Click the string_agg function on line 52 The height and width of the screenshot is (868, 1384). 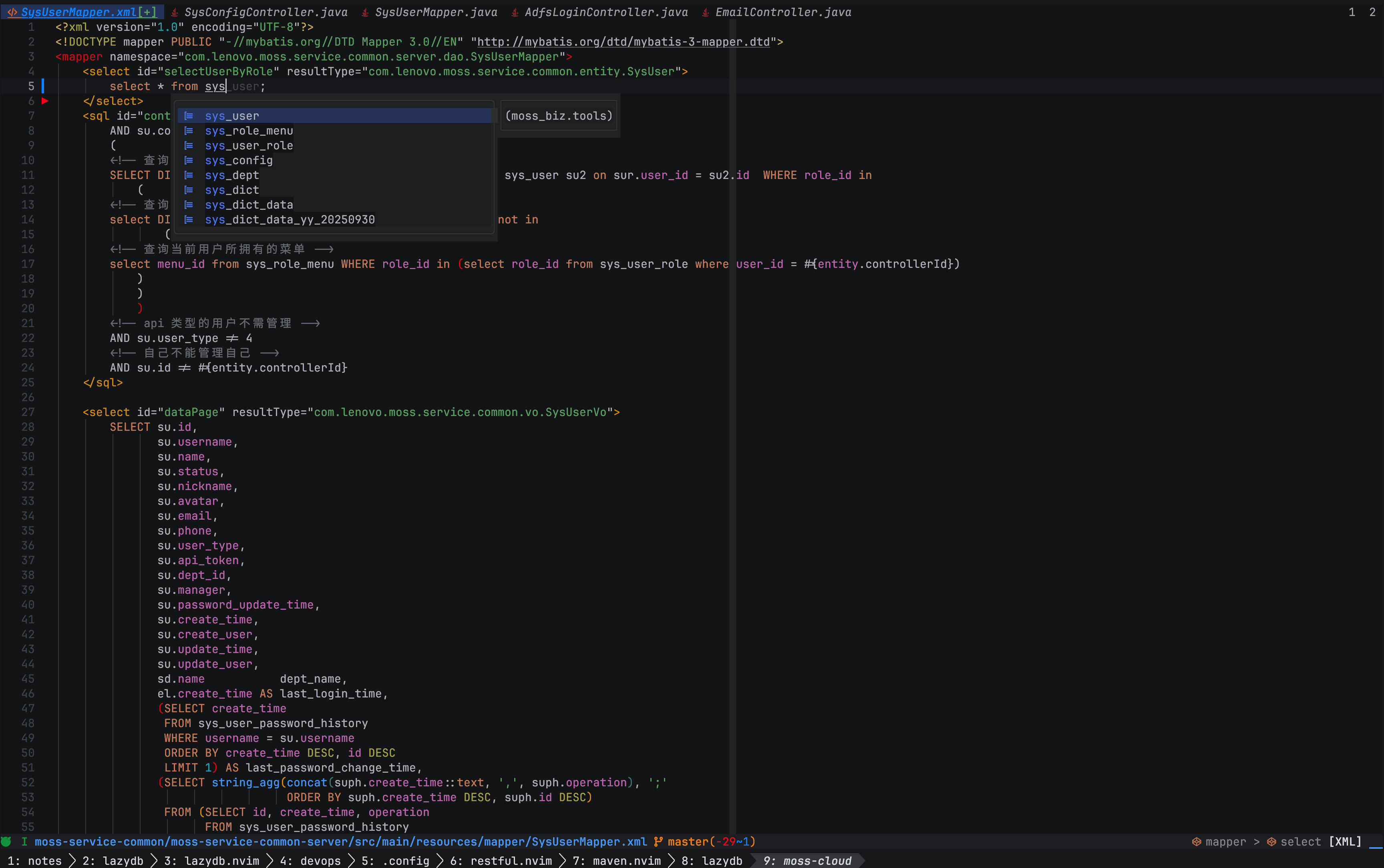(x=245, y=782)
